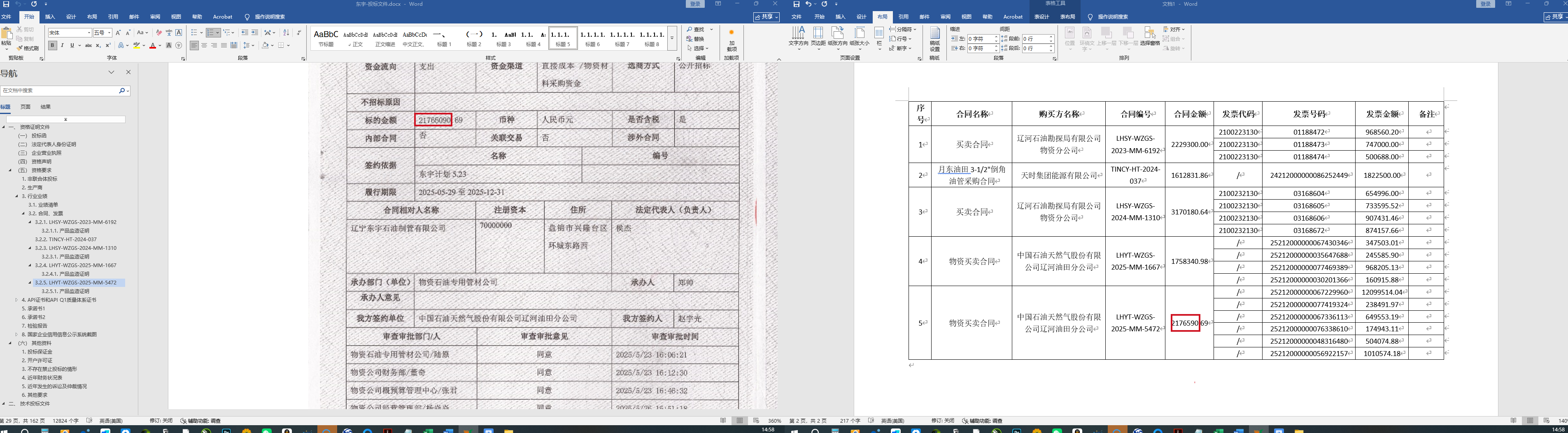Apply the yellow text highlight color

[137, 46]
